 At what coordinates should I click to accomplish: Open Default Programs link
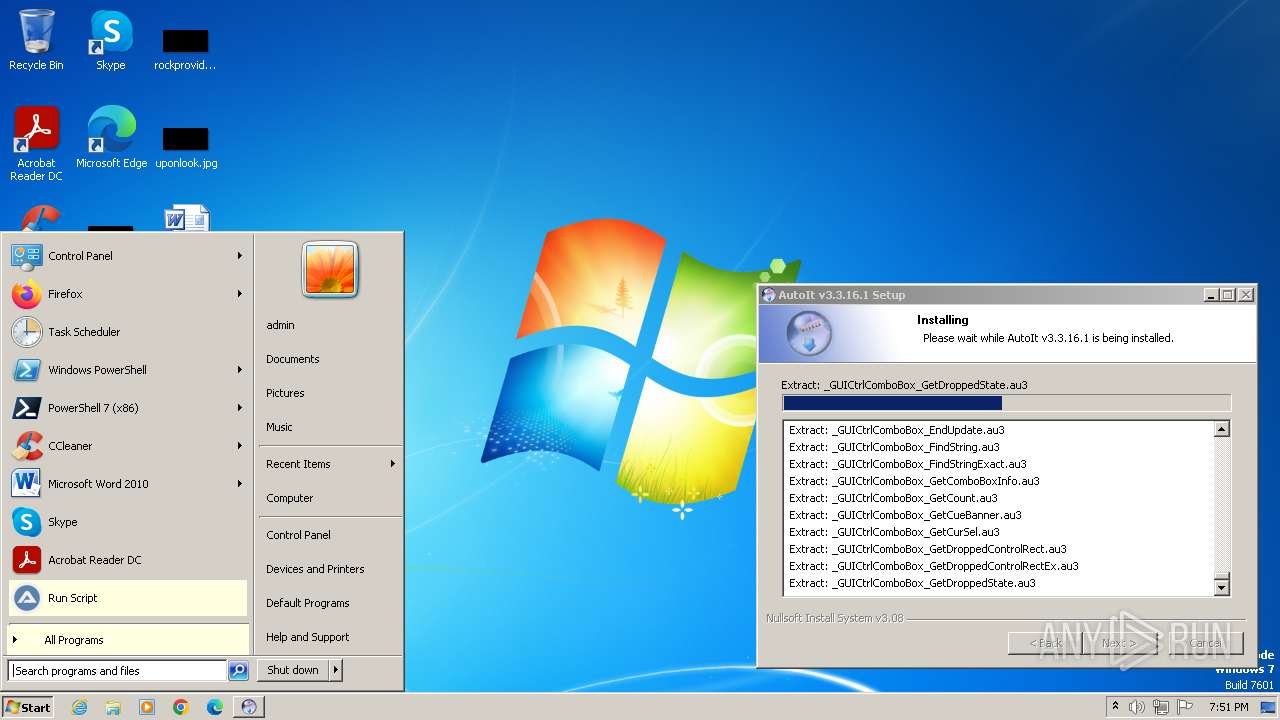click(x=308, y=603)
